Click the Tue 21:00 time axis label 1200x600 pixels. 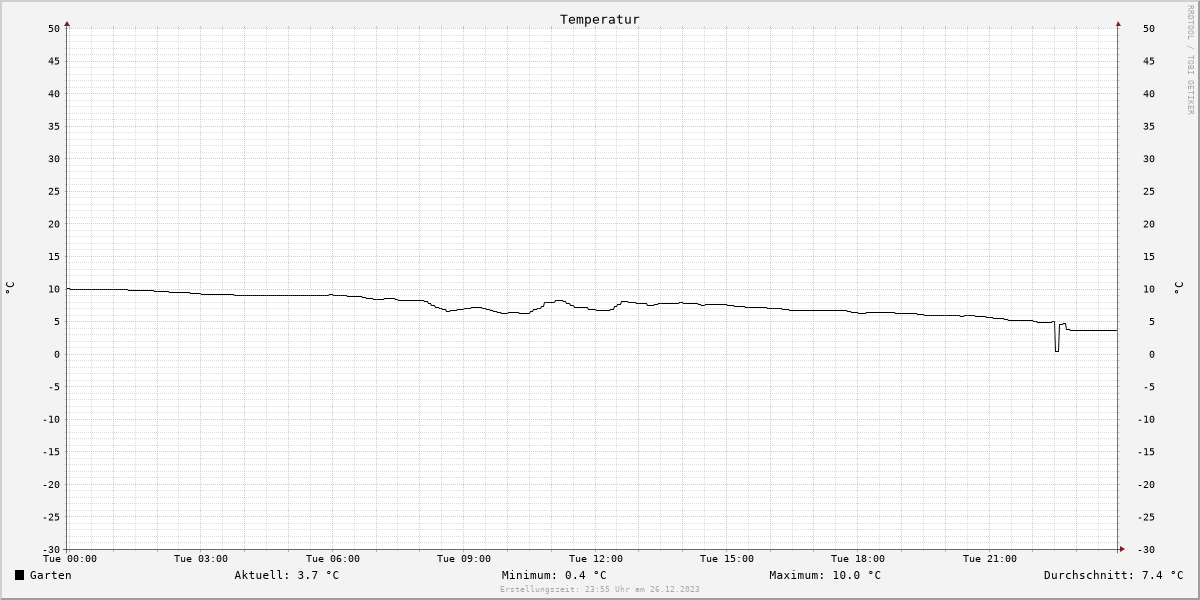990,559
